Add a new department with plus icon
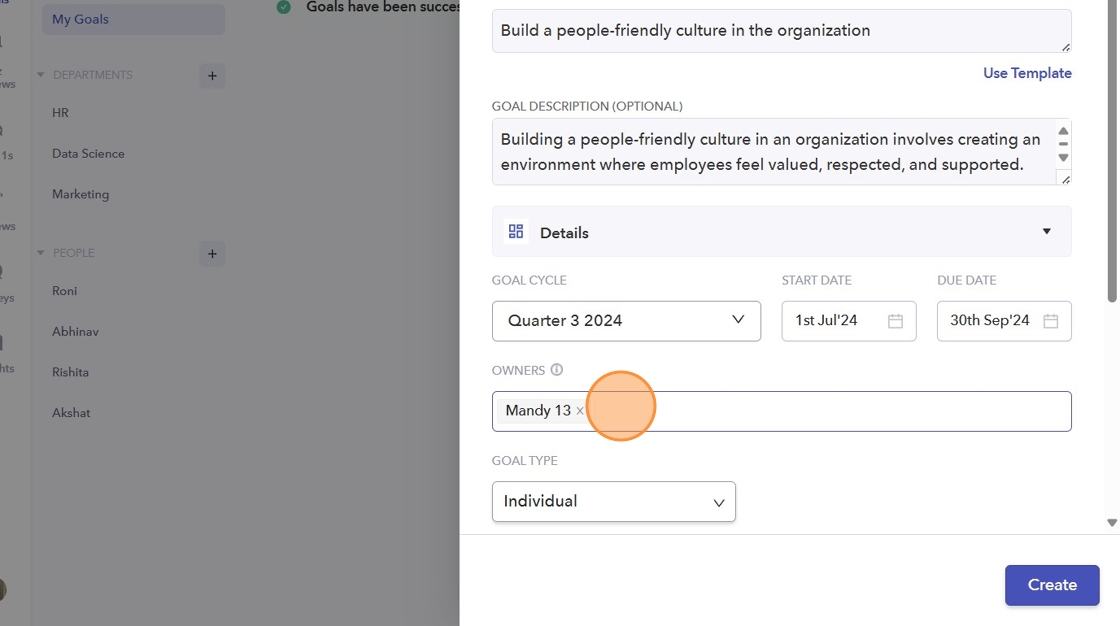Screen dimensions: 1120x626 click(x=211, y=76)
